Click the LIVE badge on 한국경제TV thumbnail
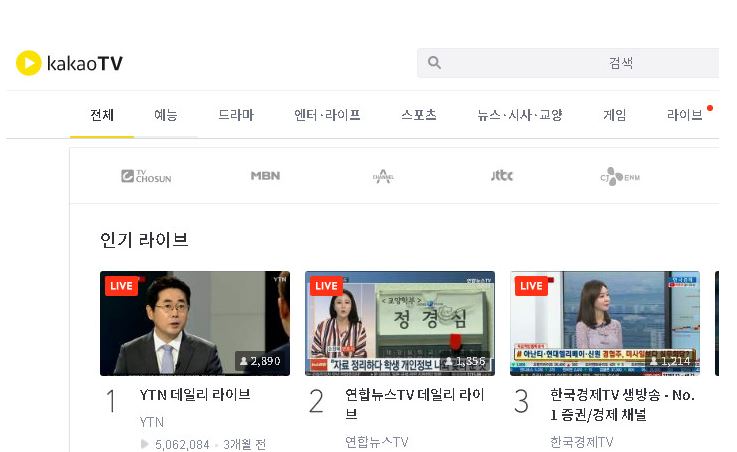Viewport: 737px width, 452px height. 531,286
